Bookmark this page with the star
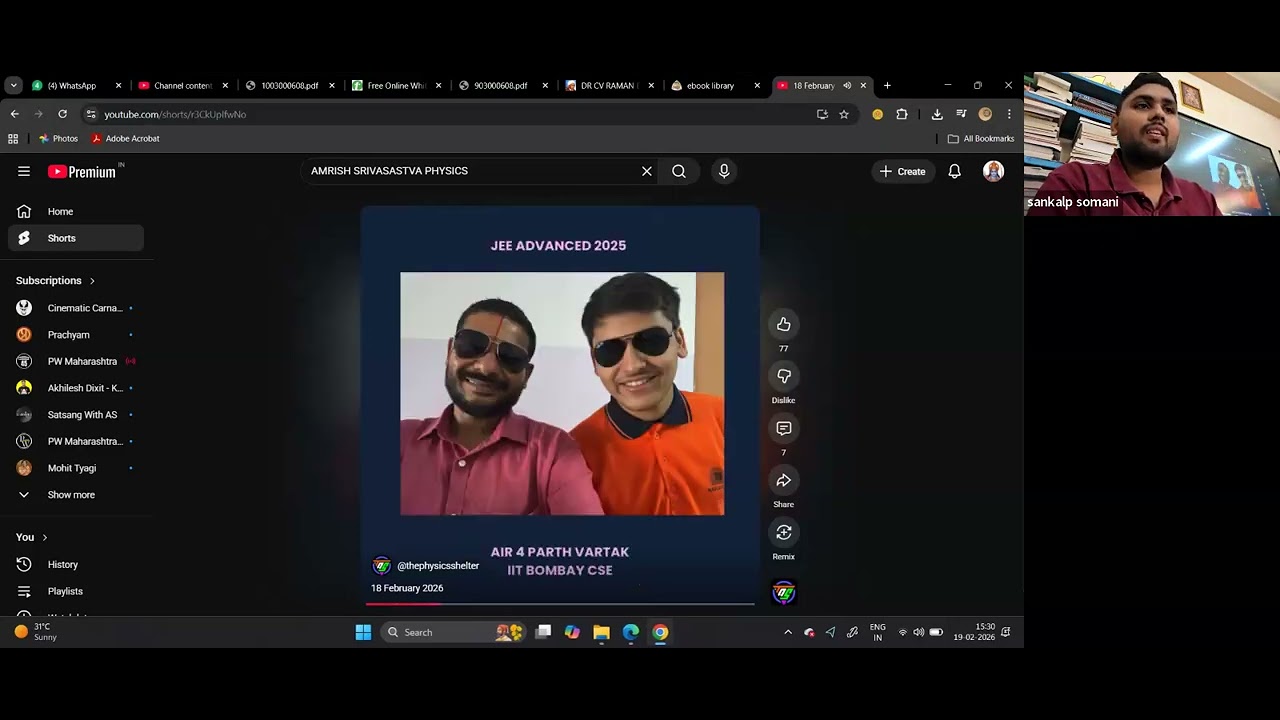Screen dimensions: 1280x720 tap(844, 114)
